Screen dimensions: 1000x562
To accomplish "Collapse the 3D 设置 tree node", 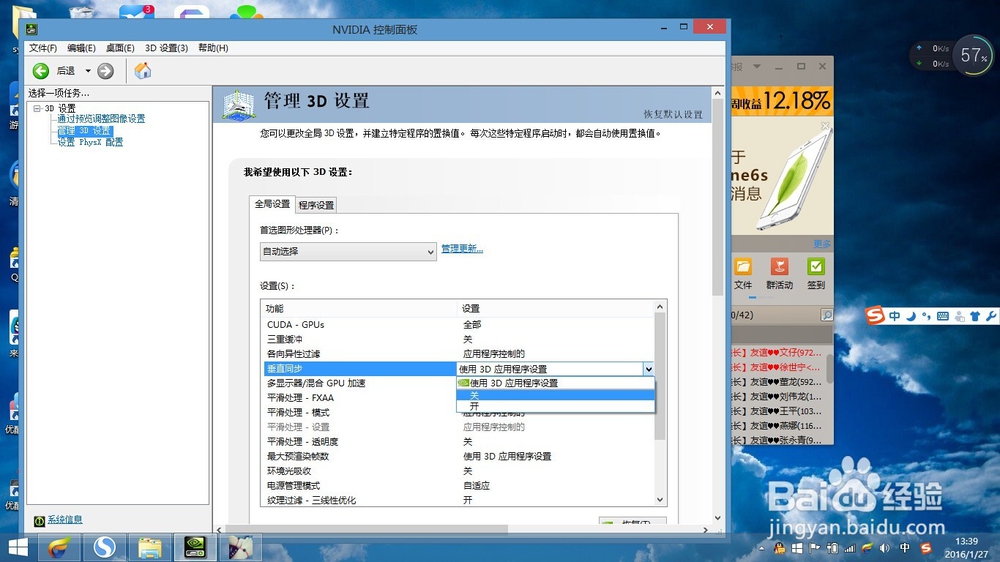I will 37,108.
